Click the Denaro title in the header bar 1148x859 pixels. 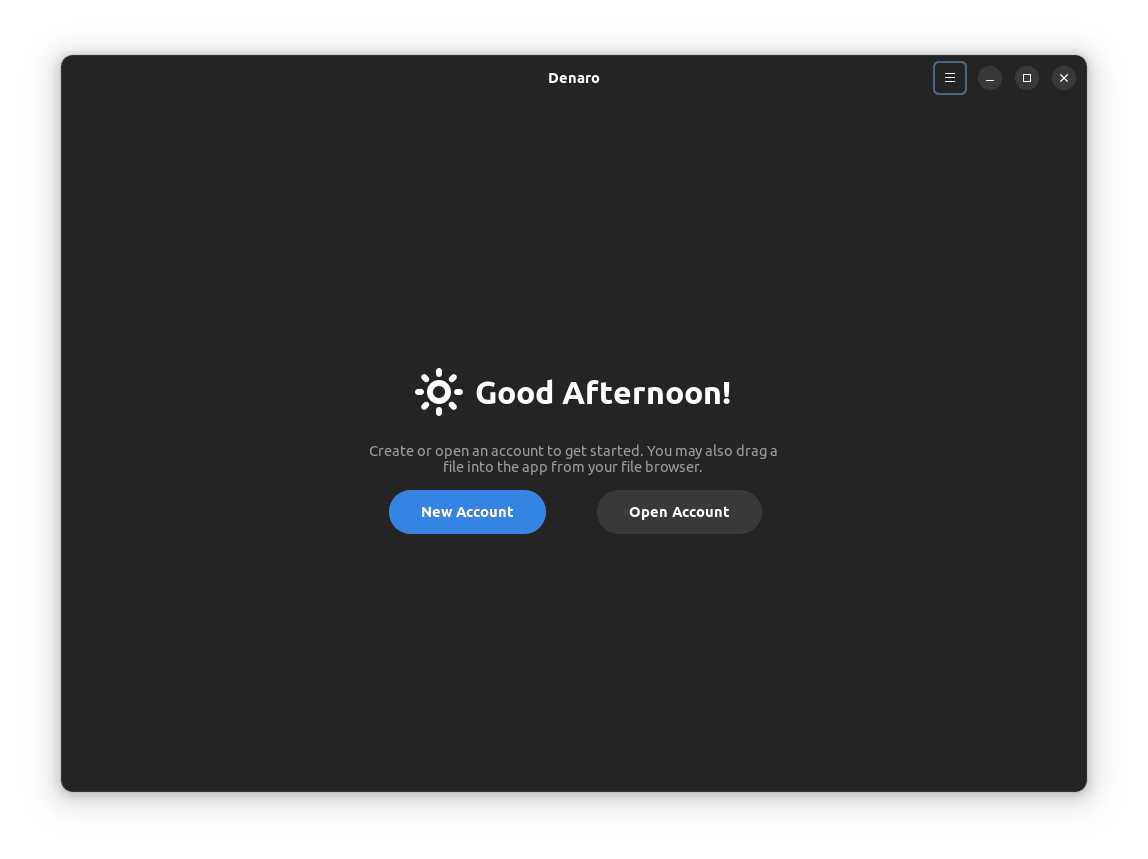[573, 78]
